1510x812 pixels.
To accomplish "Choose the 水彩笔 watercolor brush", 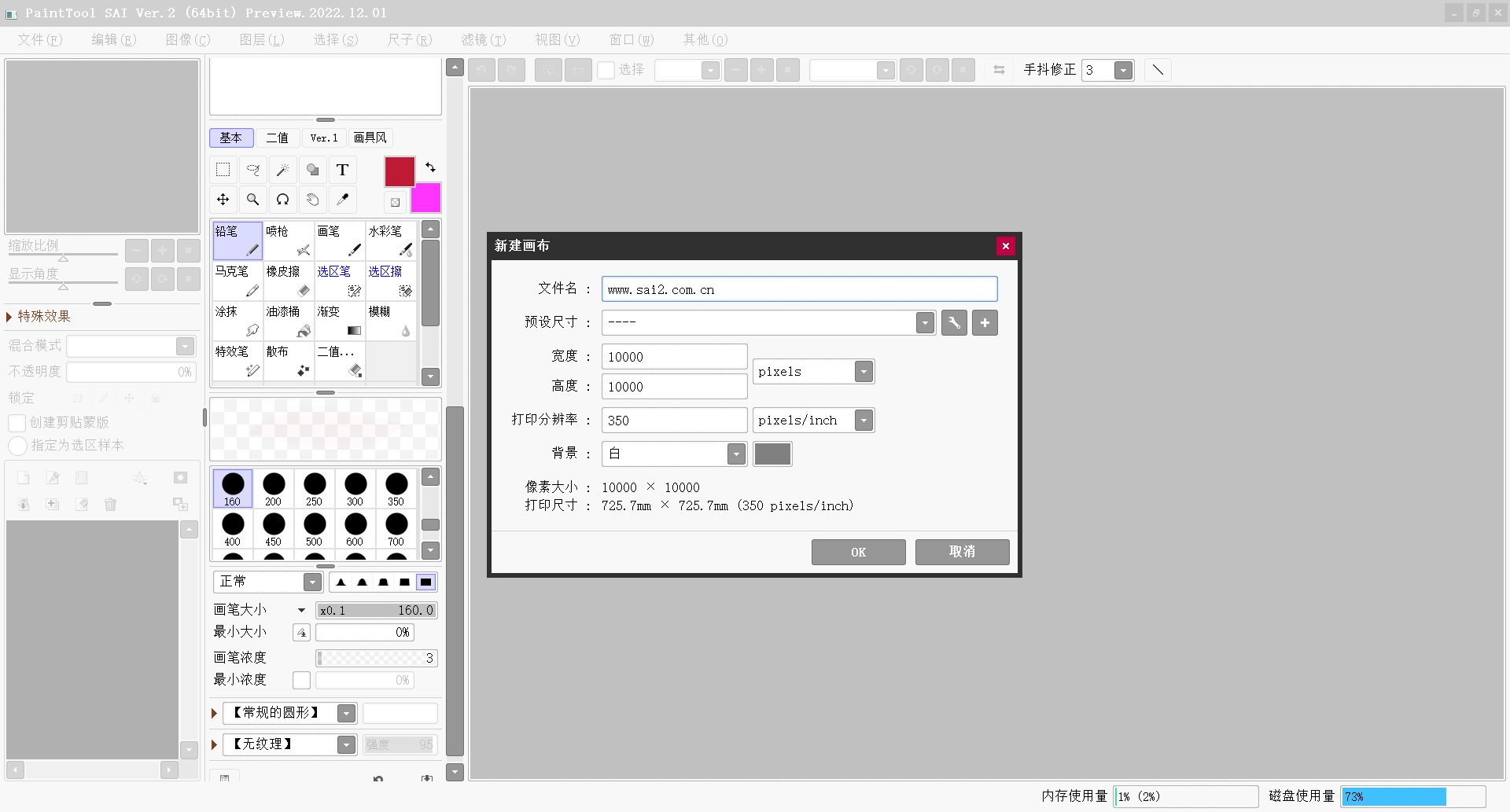I will click(391, 241).
